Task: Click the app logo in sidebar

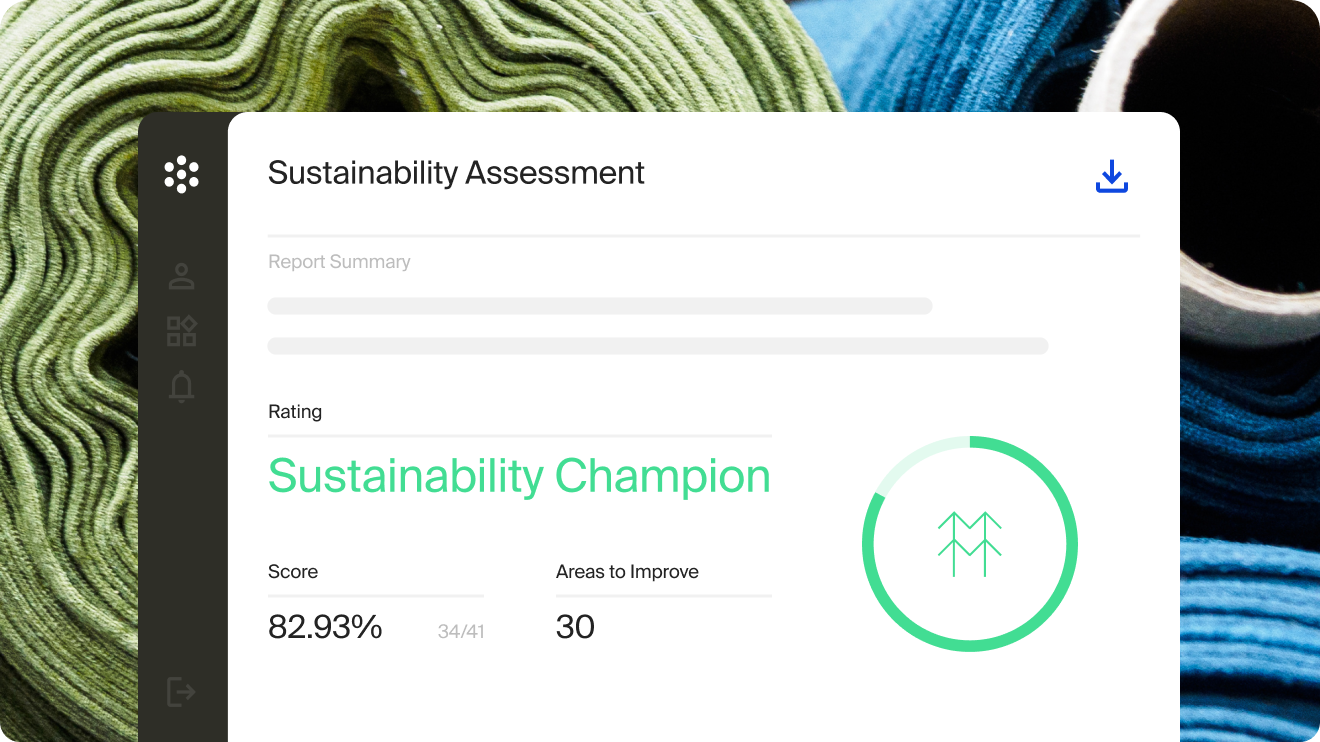Action: pyautogui.click(x=181, y=174)
